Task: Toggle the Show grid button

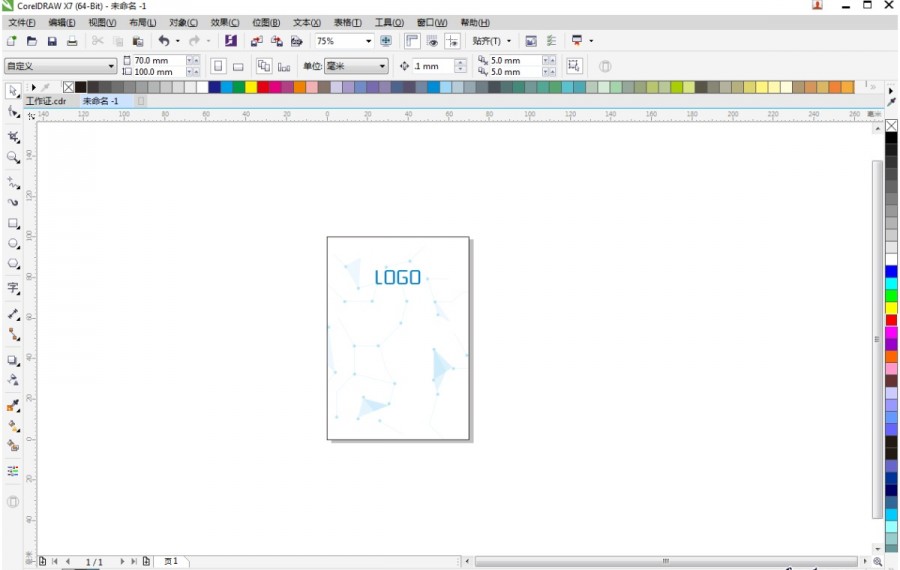Action: pyautogui.click(x=432, y=41)
